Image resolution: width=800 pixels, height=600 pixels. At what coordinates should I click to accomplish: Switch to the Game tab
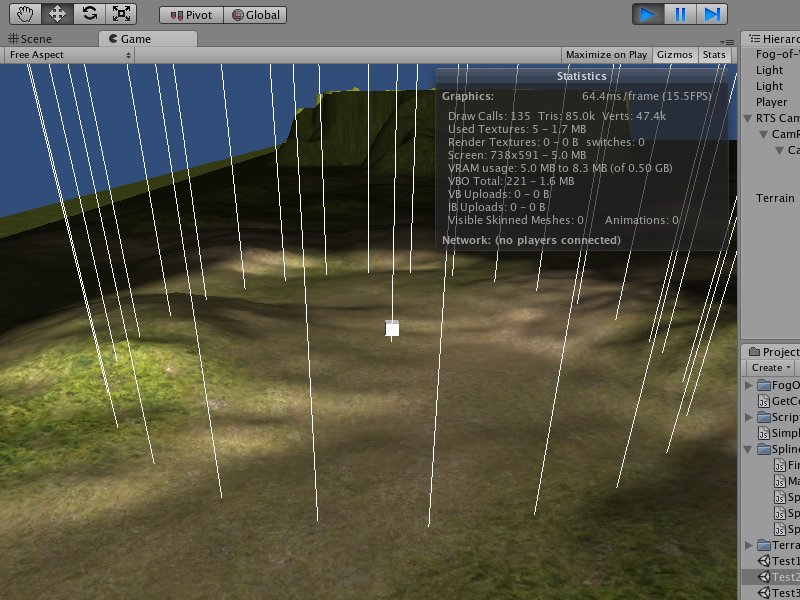(130, 37)
